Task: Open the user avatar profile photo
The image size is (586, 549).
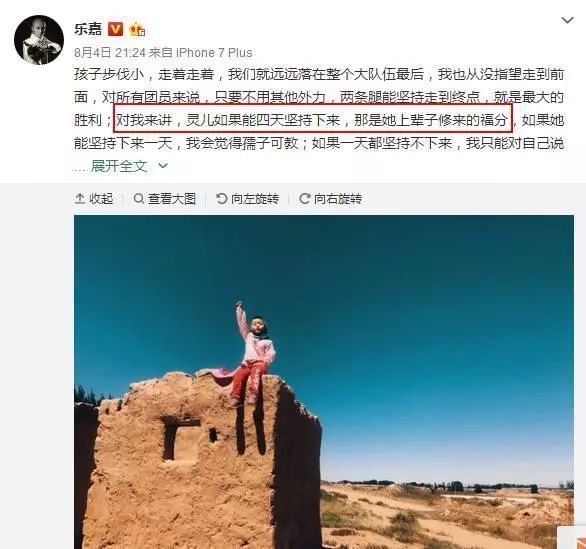Action: point(39,40)
